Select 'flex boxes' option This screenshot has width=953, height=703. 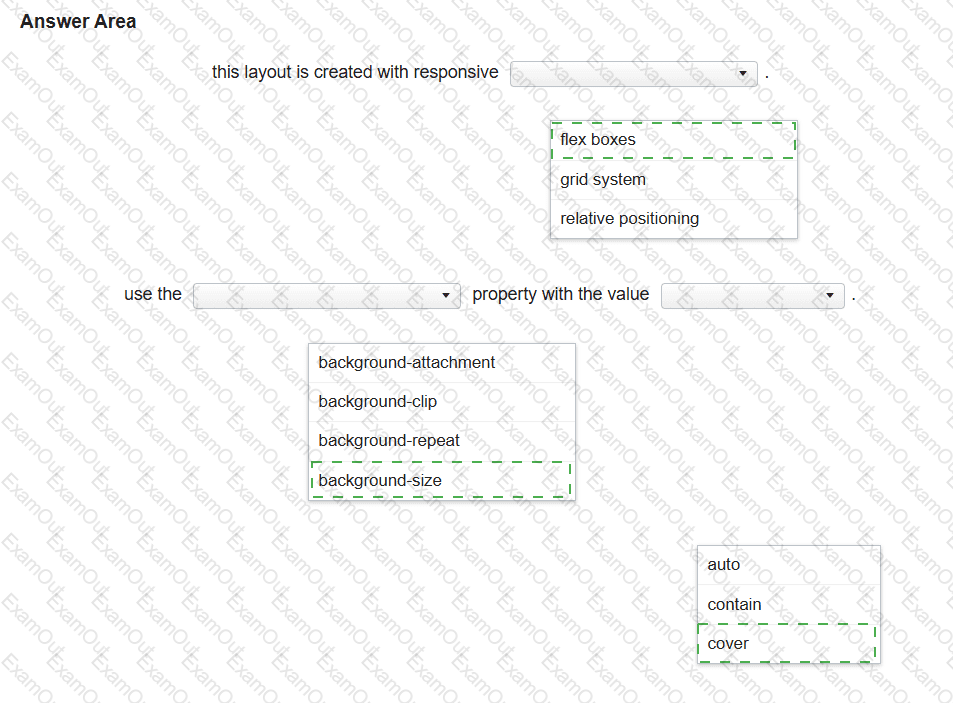coord(673,140)
